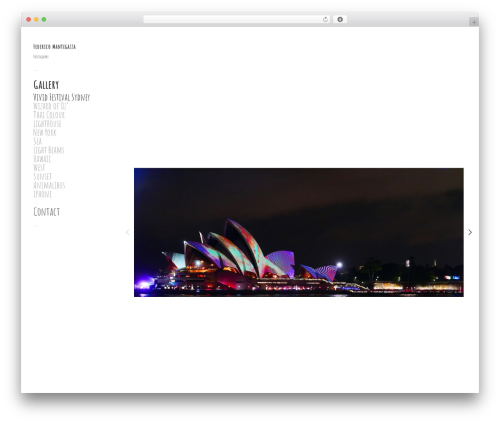Minimize window with yellow button

(x=36, y=19)
